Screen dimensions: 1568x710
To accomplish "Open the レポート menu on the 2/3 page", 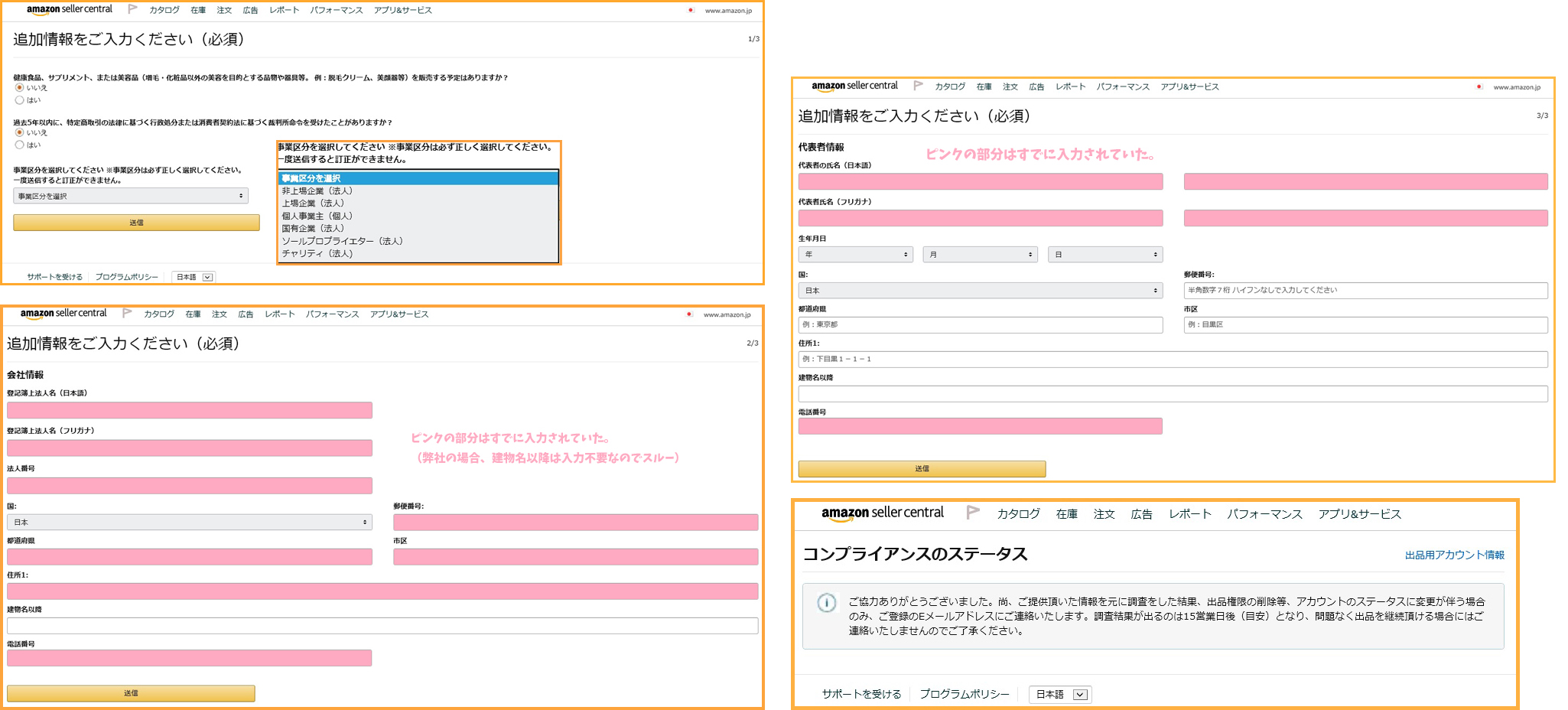I will click(x=280, y=314).
